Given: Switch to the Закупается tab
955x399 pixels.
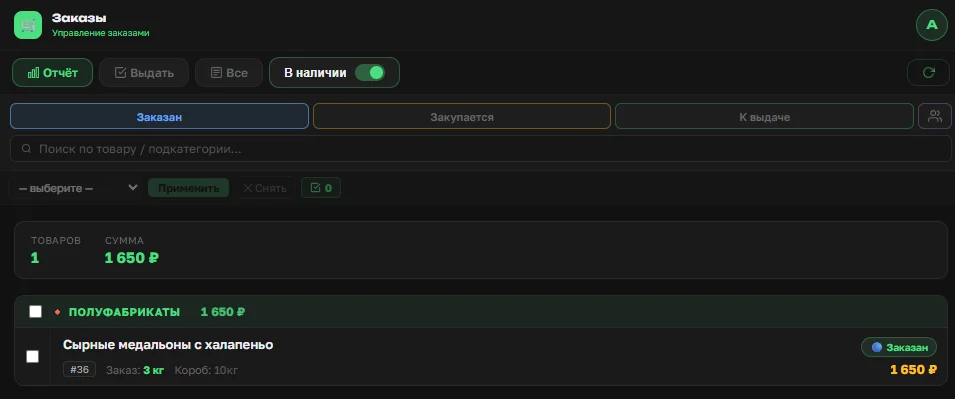Looking at the screenshot, I should click(x=462, y=116).
